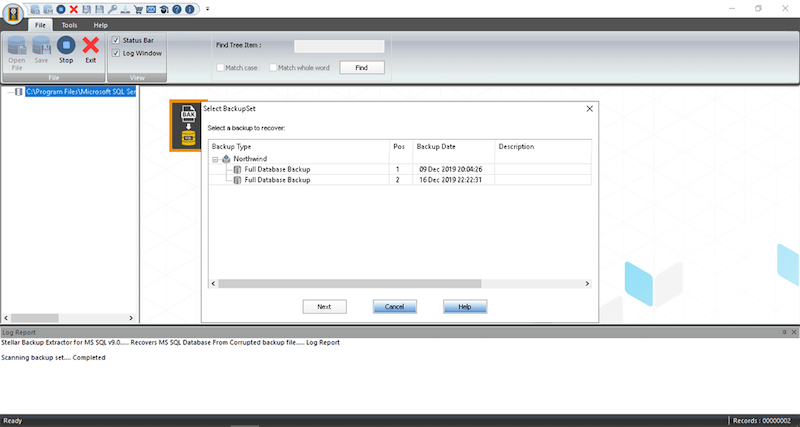Click icon of backup dated 16 Dec 2019
This screenshot has height=427, width=800.
(x=237, y=180)
